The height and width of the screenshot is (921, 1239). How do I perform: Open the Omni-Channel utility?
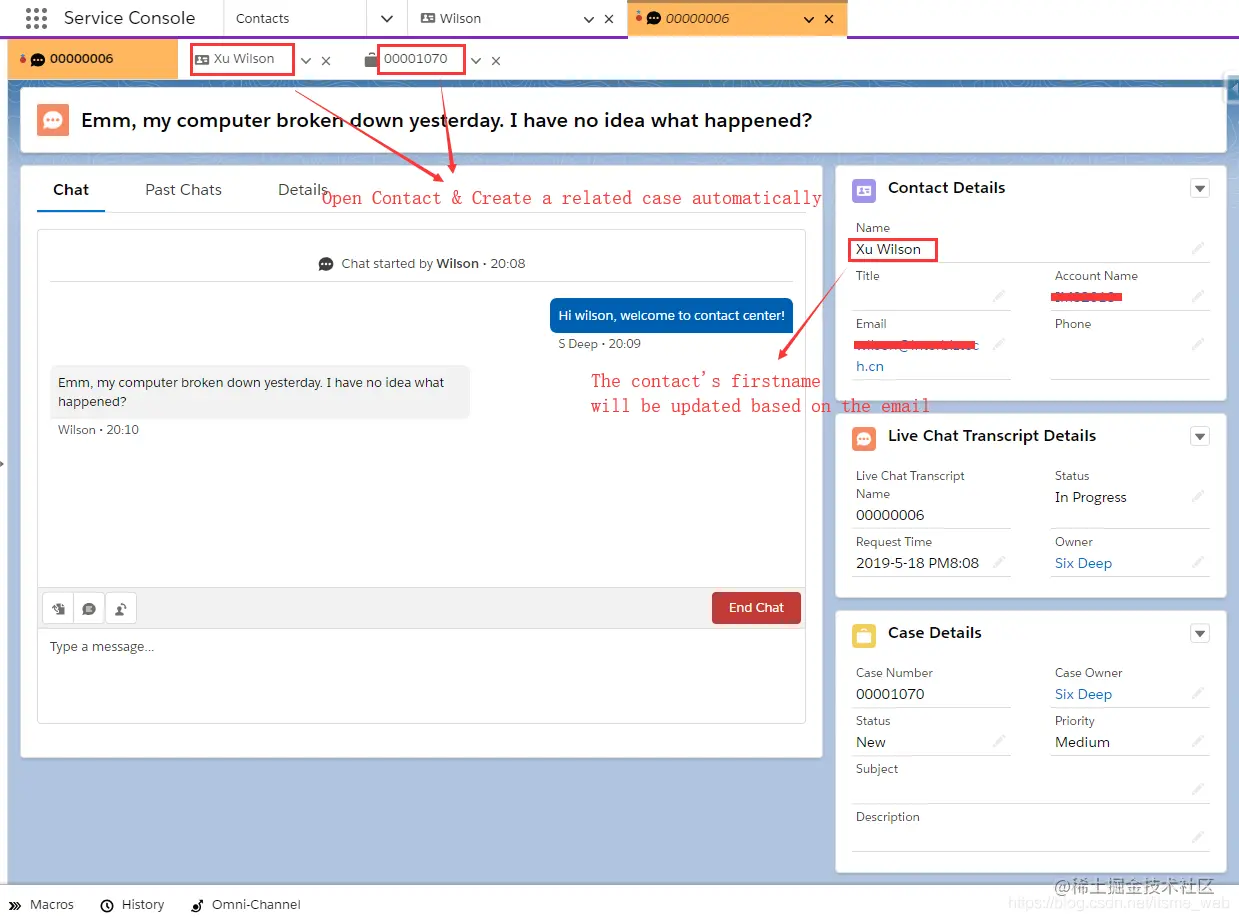(x=246, y=904)
